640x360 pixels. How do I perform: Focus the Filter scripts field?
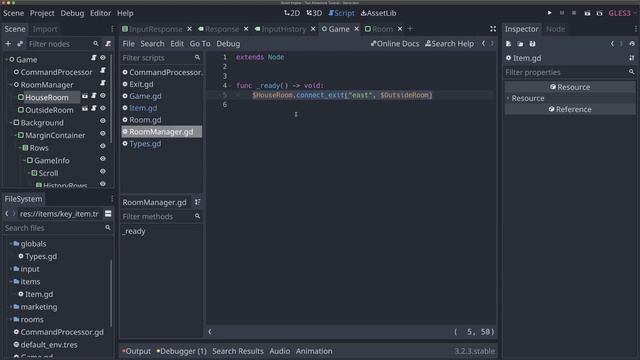point(161,58)
